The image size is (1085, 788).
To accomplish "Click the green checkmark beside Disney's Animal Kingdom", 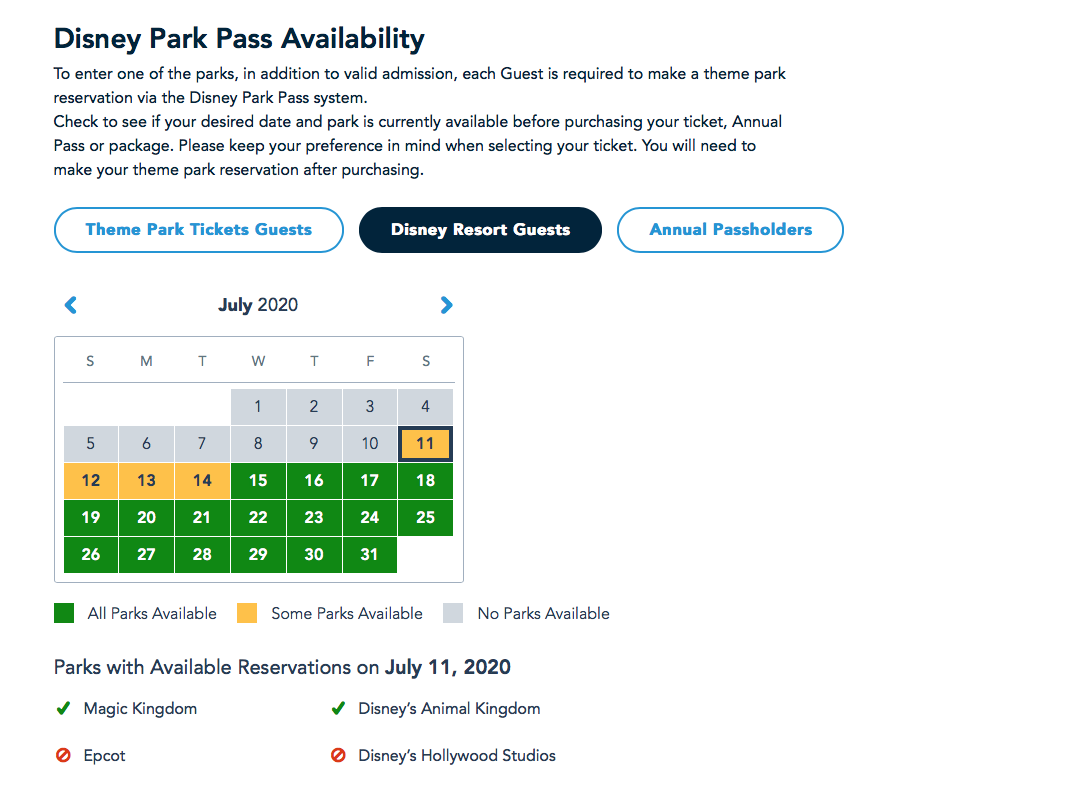I will (x=338, y=707).
